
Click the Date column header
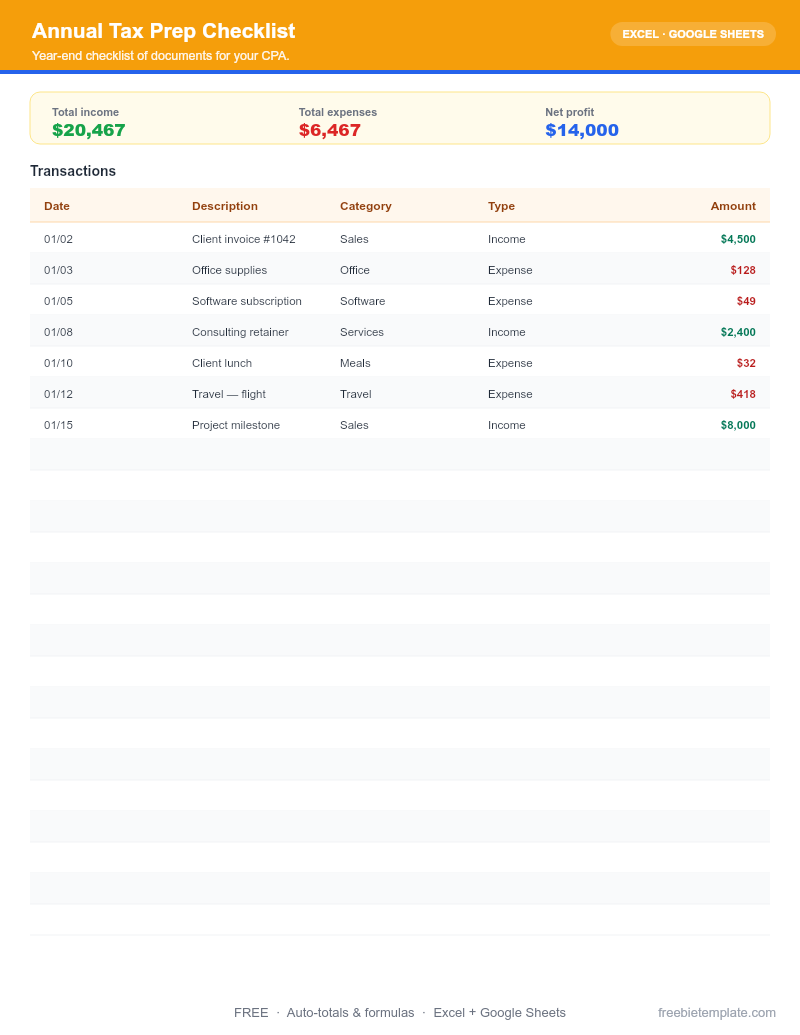pyautogui.click(x=57, y=206)
